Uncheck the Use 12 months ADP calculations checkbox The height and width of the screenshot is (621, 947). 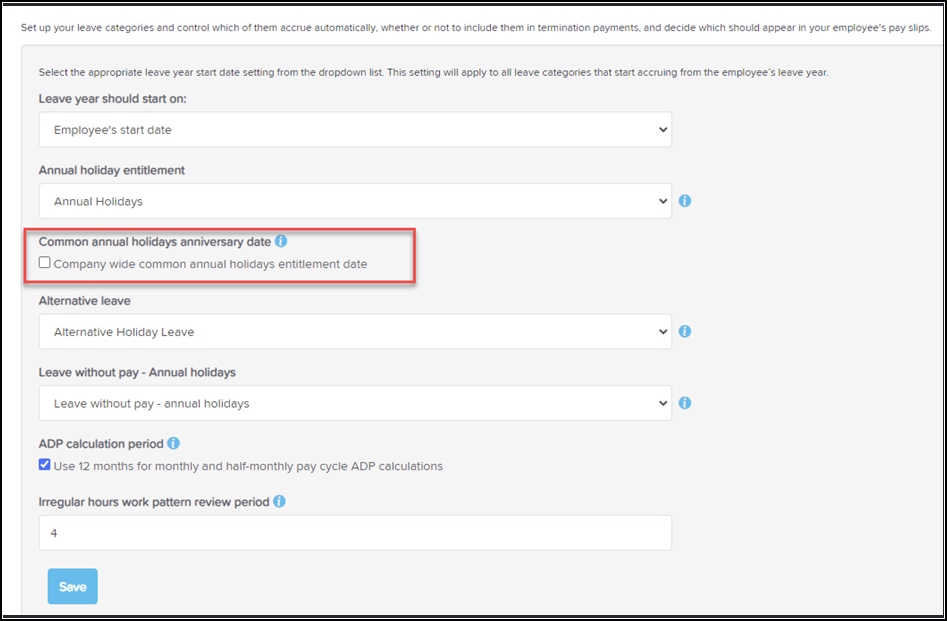45,465
